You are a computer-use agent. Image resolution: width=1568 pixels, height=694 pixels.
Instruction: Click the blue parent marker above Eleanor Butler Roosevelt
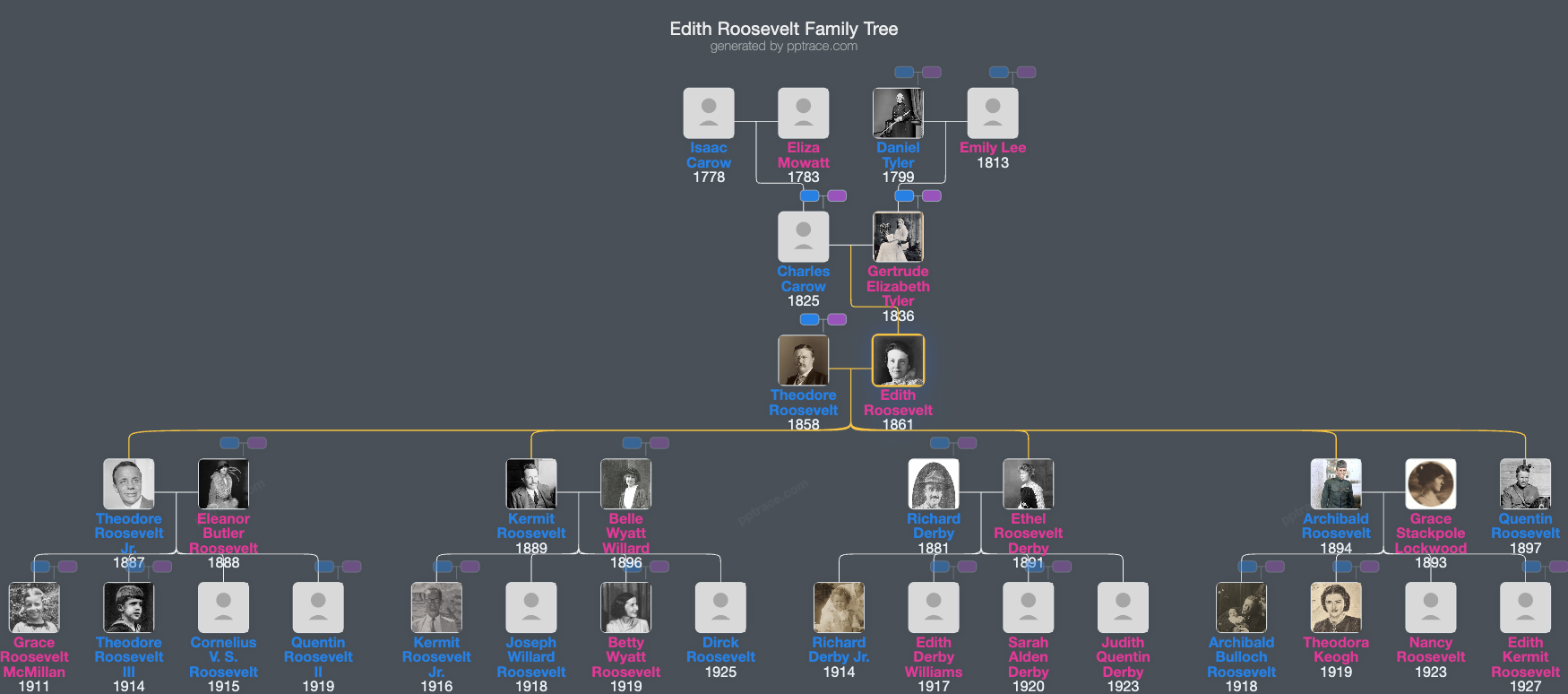click(x=229, y=443)
